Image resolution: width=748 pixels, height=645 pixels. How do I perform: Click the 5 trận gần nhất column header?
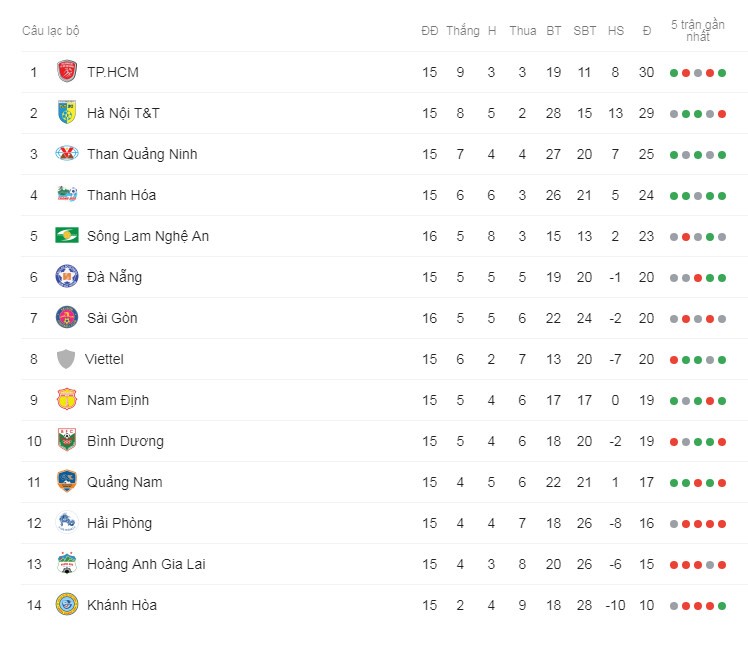[698, 31]
